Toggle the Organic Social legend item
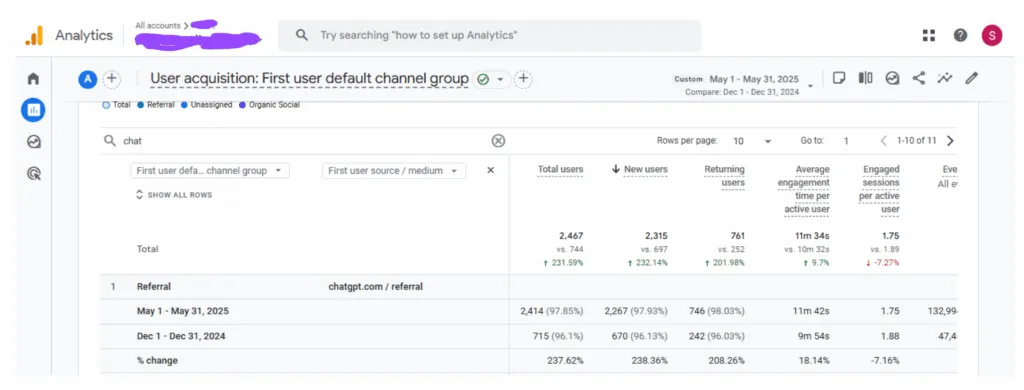This screenshot has width=1024, height=390. (270, 105)
